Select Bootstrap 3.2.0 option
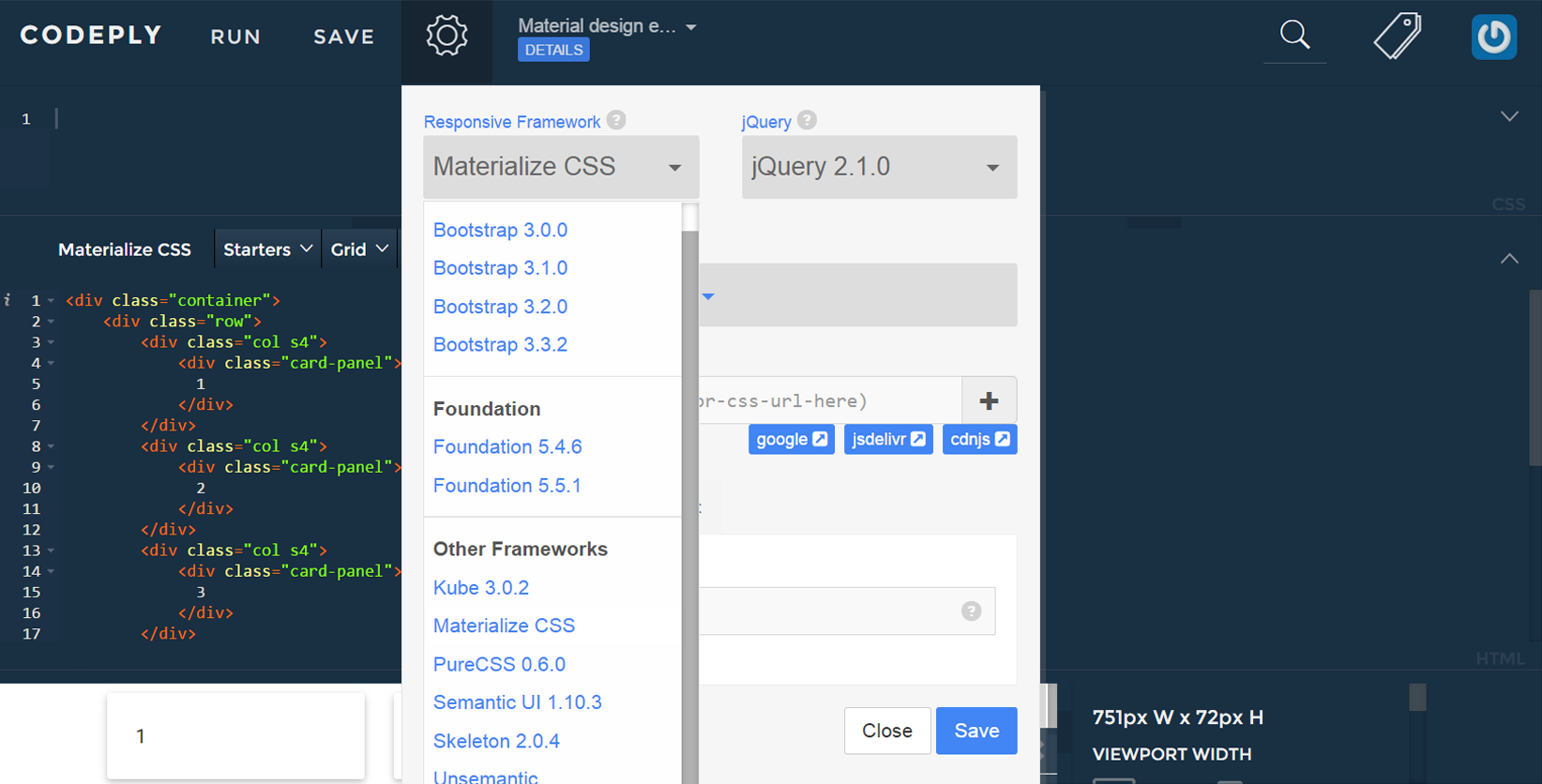This screenshot has height=784, width=1542. [500, 307]
